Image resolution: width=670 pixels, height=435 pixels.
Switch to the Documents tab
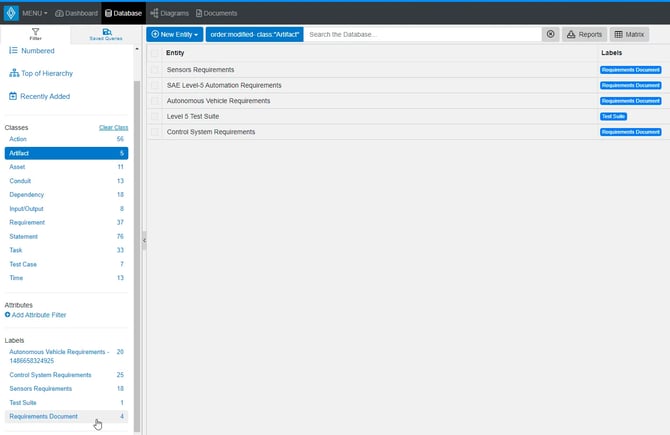216,13
